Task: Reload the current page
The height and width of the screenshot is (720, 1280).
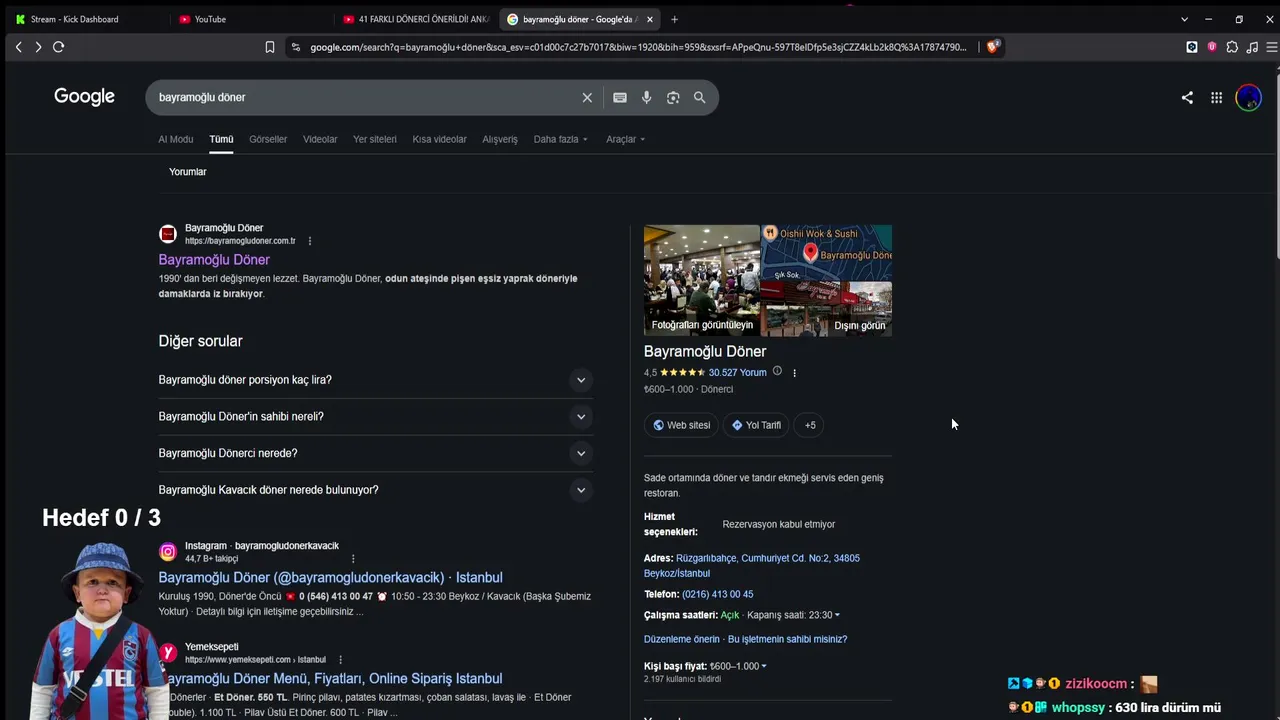Action: coord(59,47)
